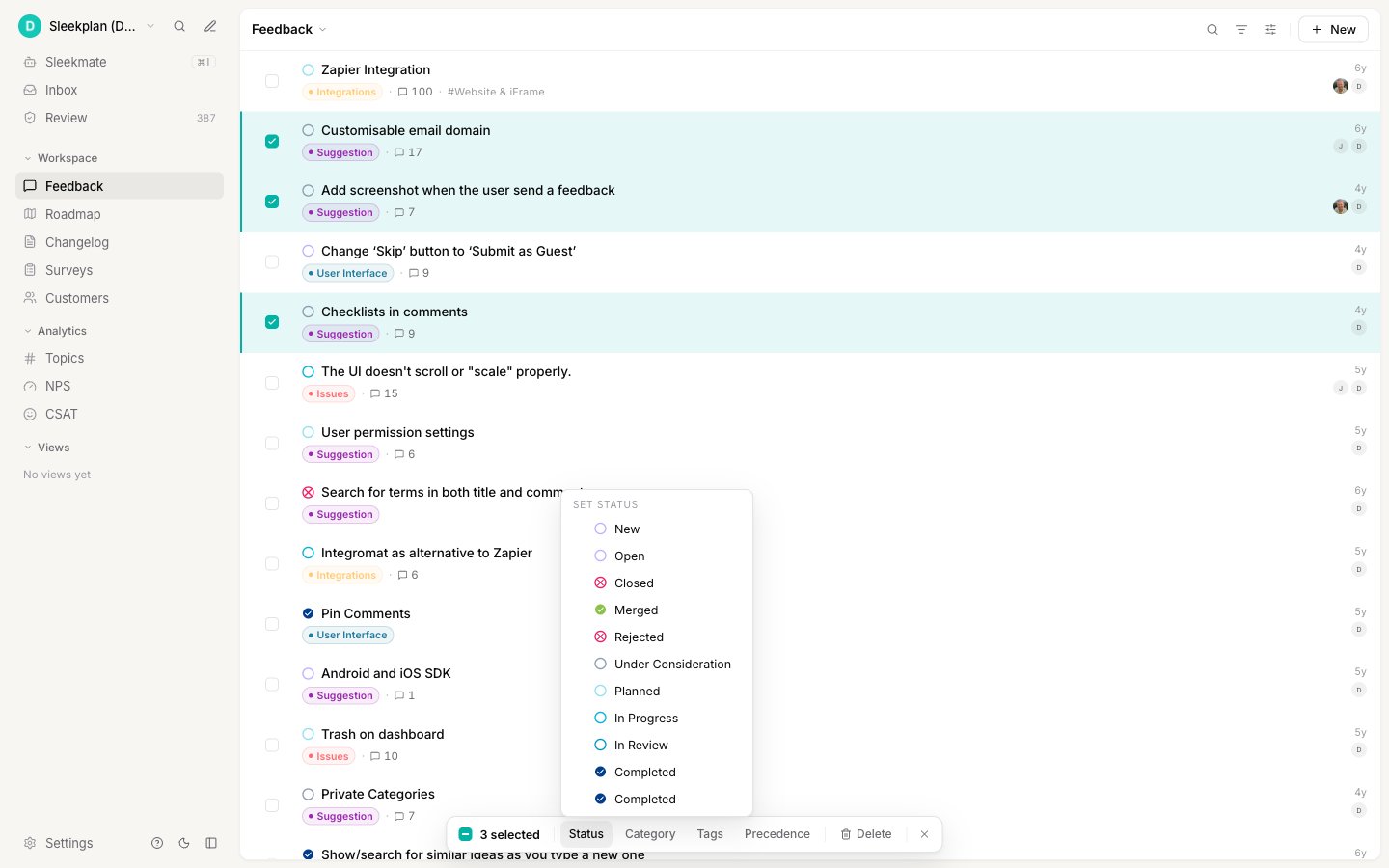The width and height of the screenshot is (1389, 868).
Task: Click comment count on Zapier Integration
Action: click(416, 92)
